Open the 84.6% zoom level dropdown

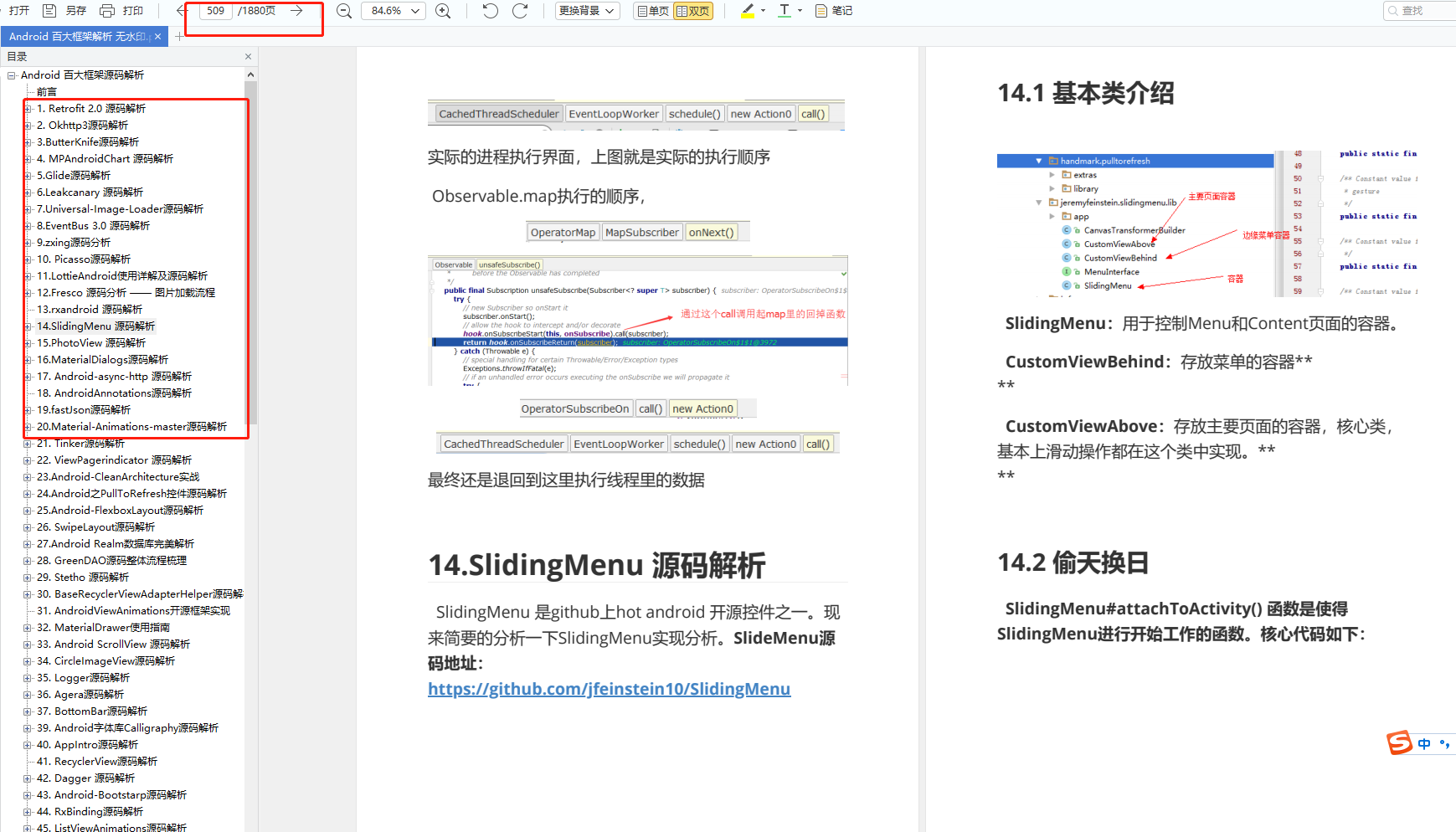tap(394, 11)
